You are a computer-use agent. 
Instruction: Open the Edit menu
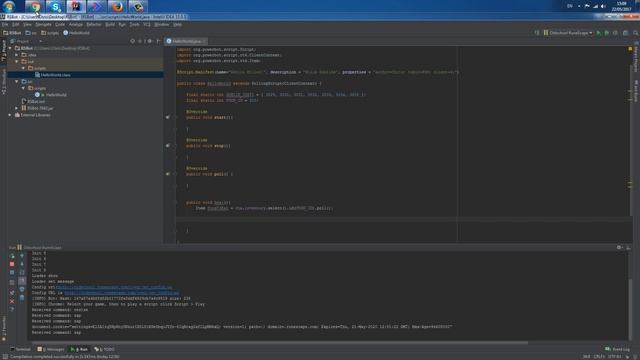[16, 24]
